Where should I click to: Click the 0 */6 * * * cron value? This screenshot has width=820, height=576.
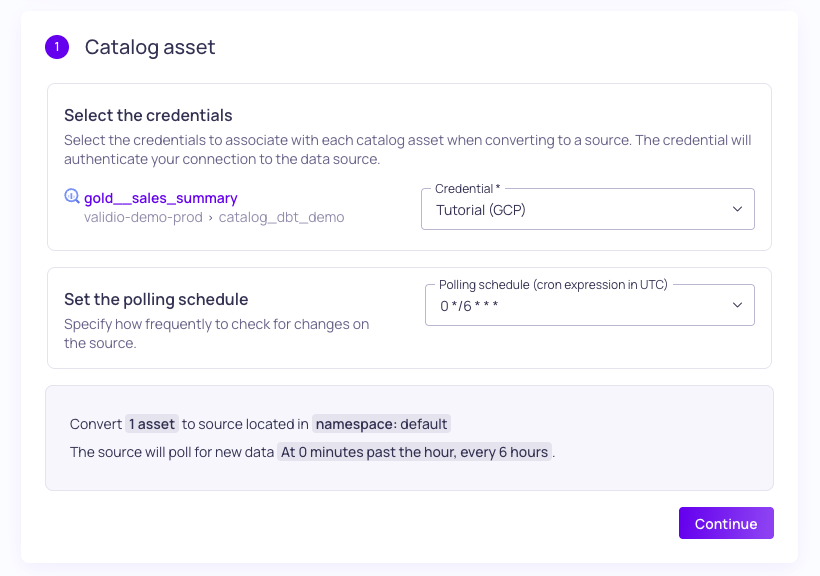(x=468, y=306)
